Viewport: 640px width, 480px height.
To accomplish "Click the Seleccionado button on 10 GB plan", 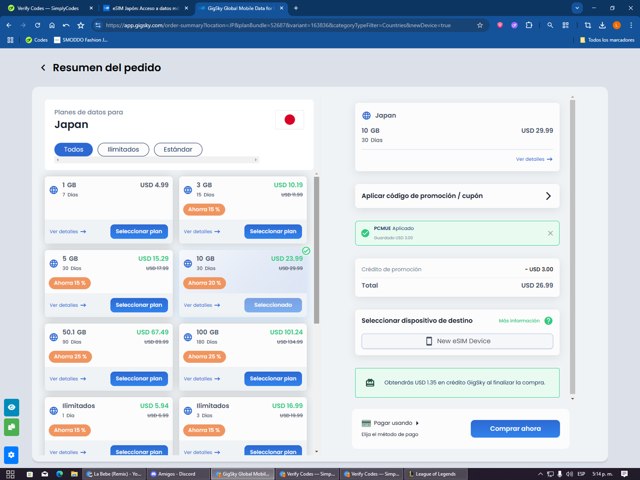I will 273,305.
